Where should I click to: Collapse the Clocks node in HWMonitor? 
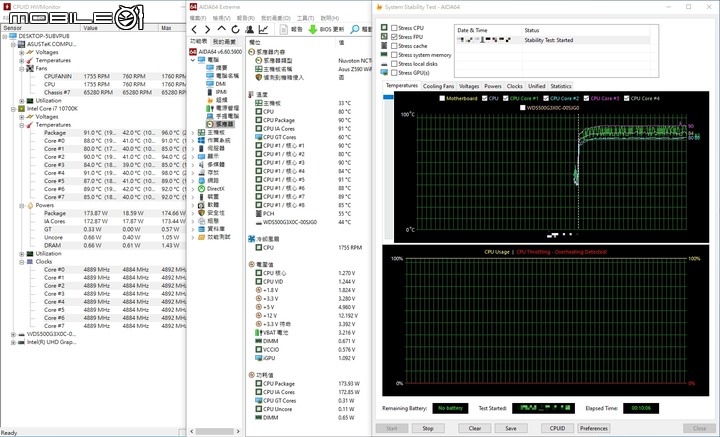22,262
